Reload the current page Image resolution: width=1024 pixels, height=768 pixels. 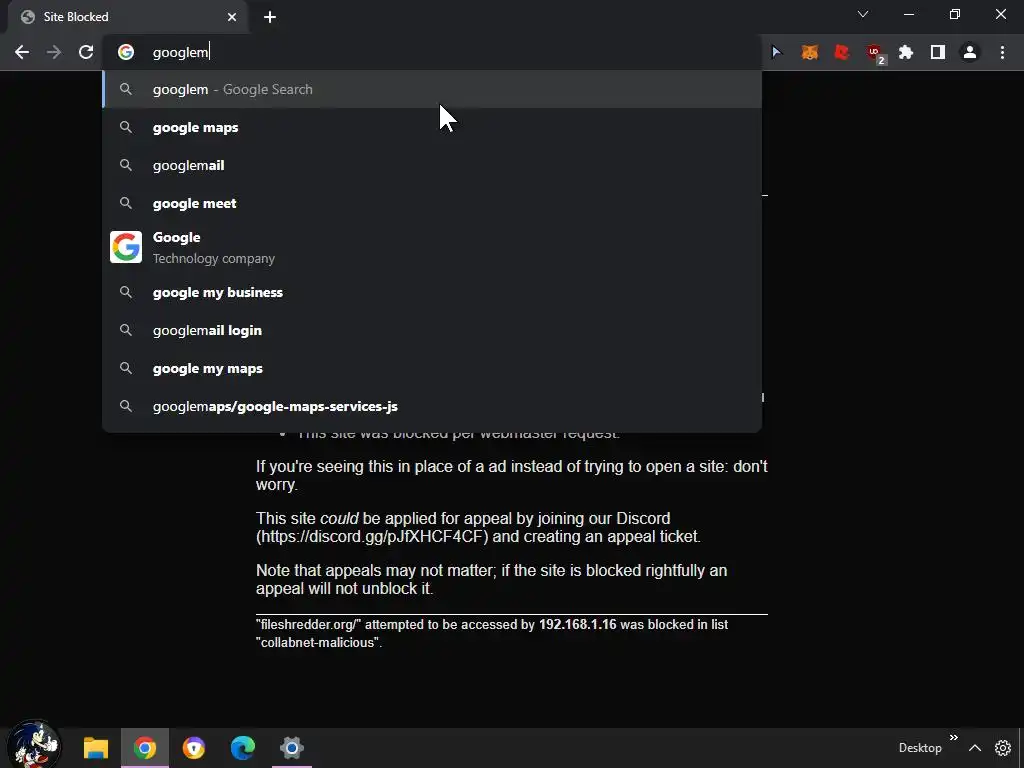pyautogui.click(x=86, y=52)
